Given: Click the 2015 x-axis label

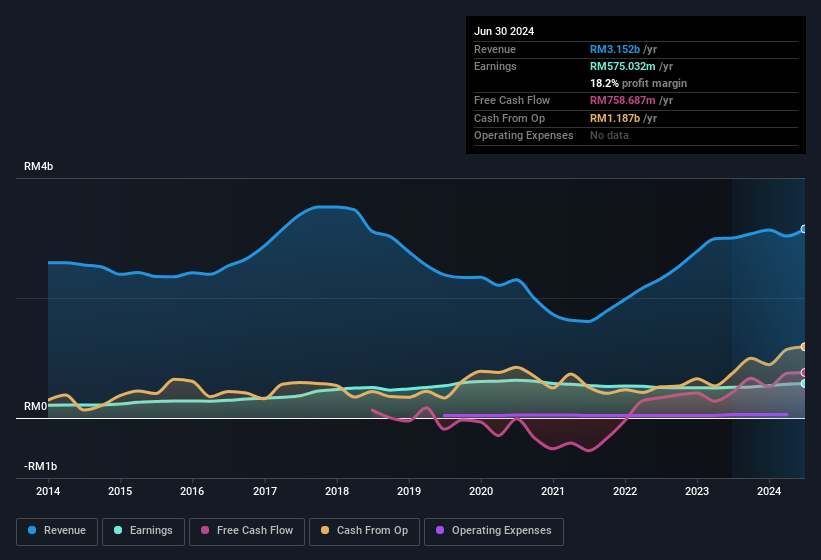Looking at the screenshot, I should pyautogui.click(x=120, y=491).
